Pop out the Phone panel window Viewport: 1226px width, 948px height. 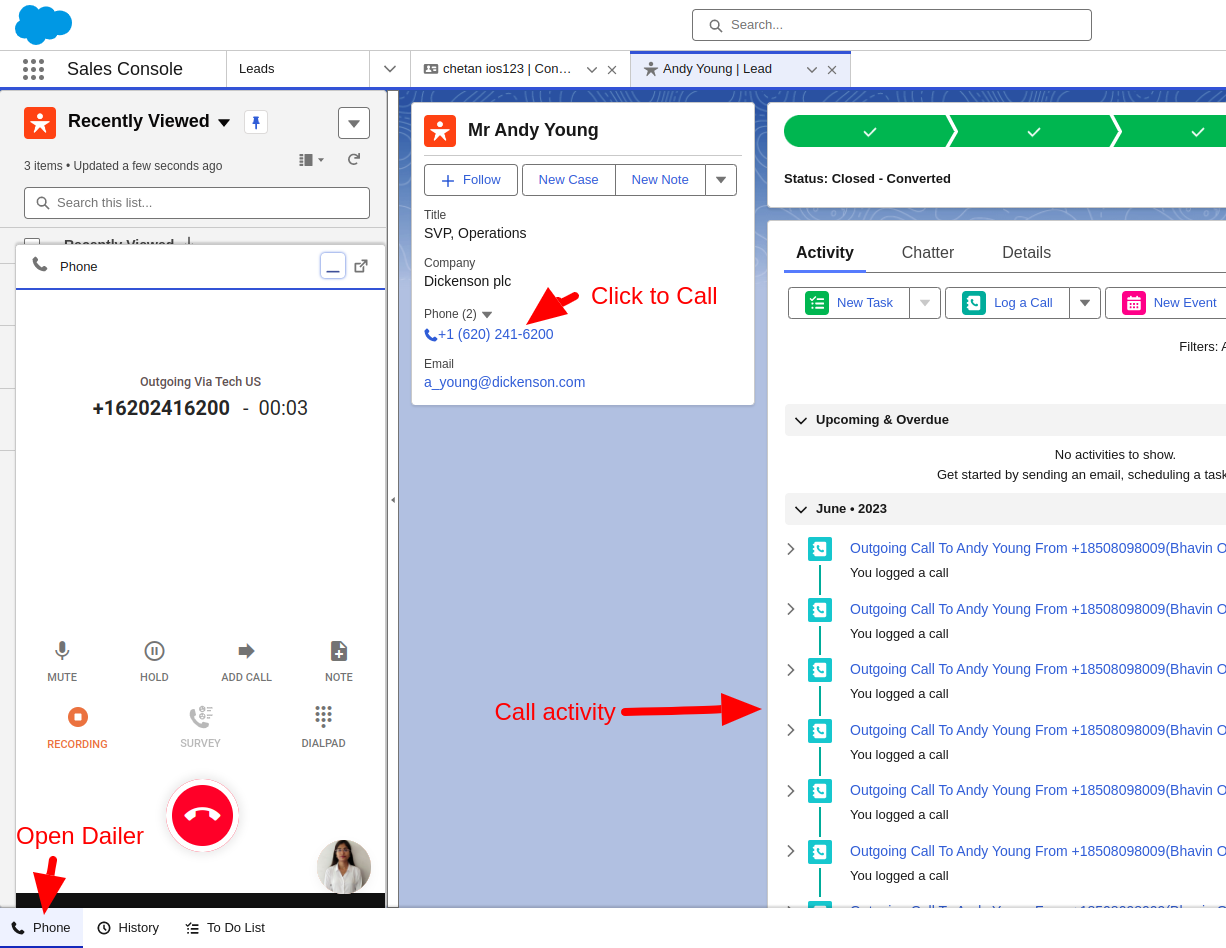point(361,266)
